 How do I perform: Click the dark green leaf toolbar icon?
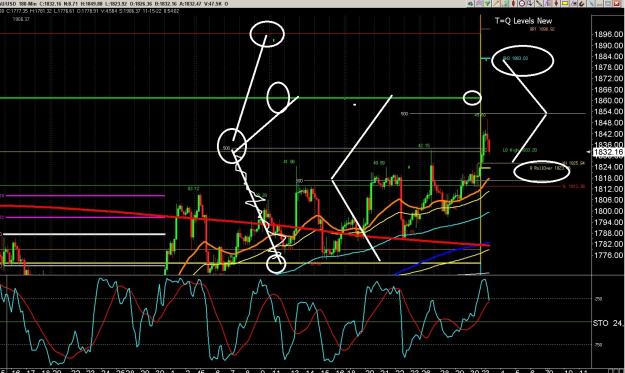coord(470,3)
